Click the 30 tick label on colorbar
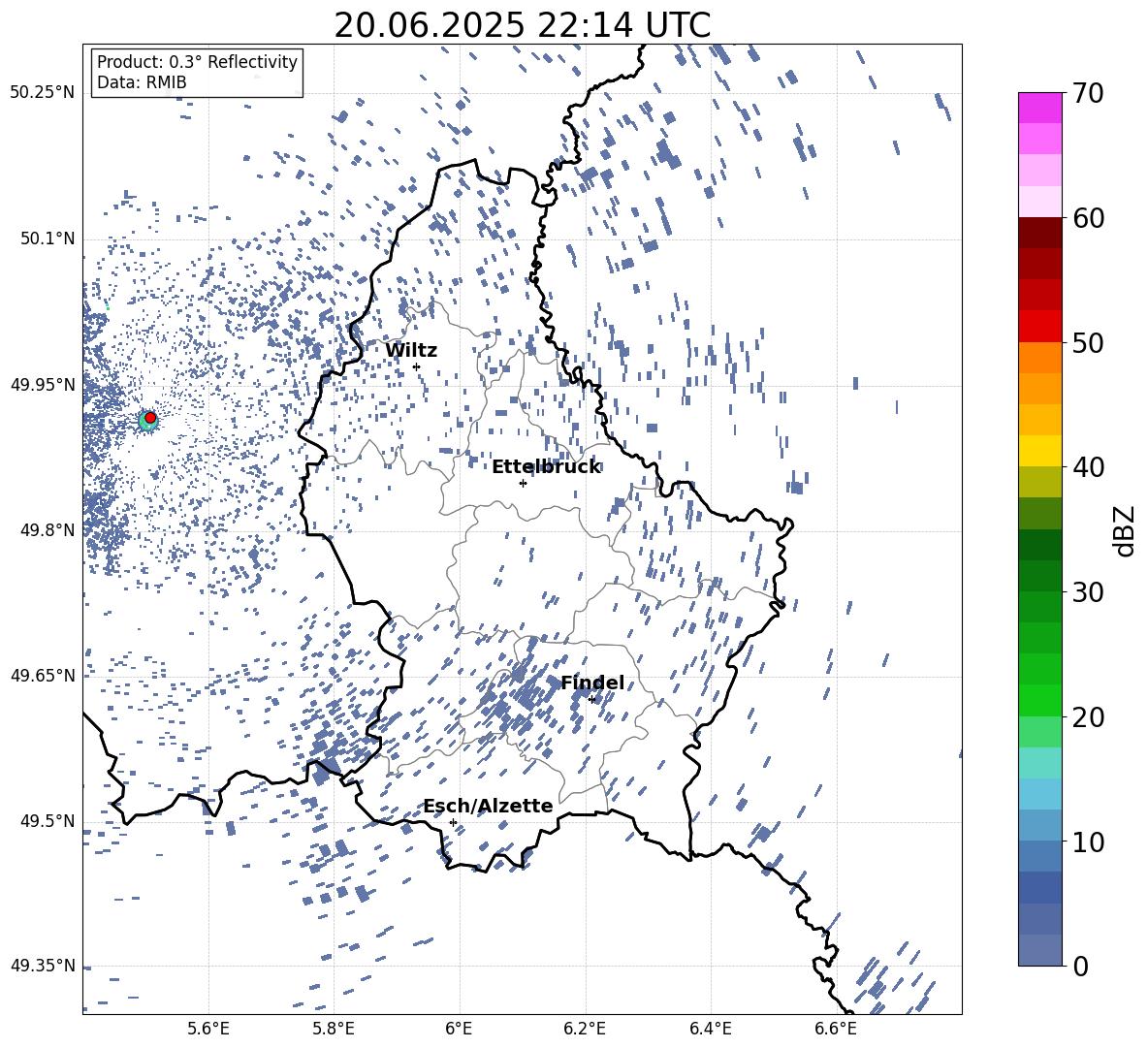Image resolution: width=1148 pixels, height=1048 pixels. point(1088,592)
